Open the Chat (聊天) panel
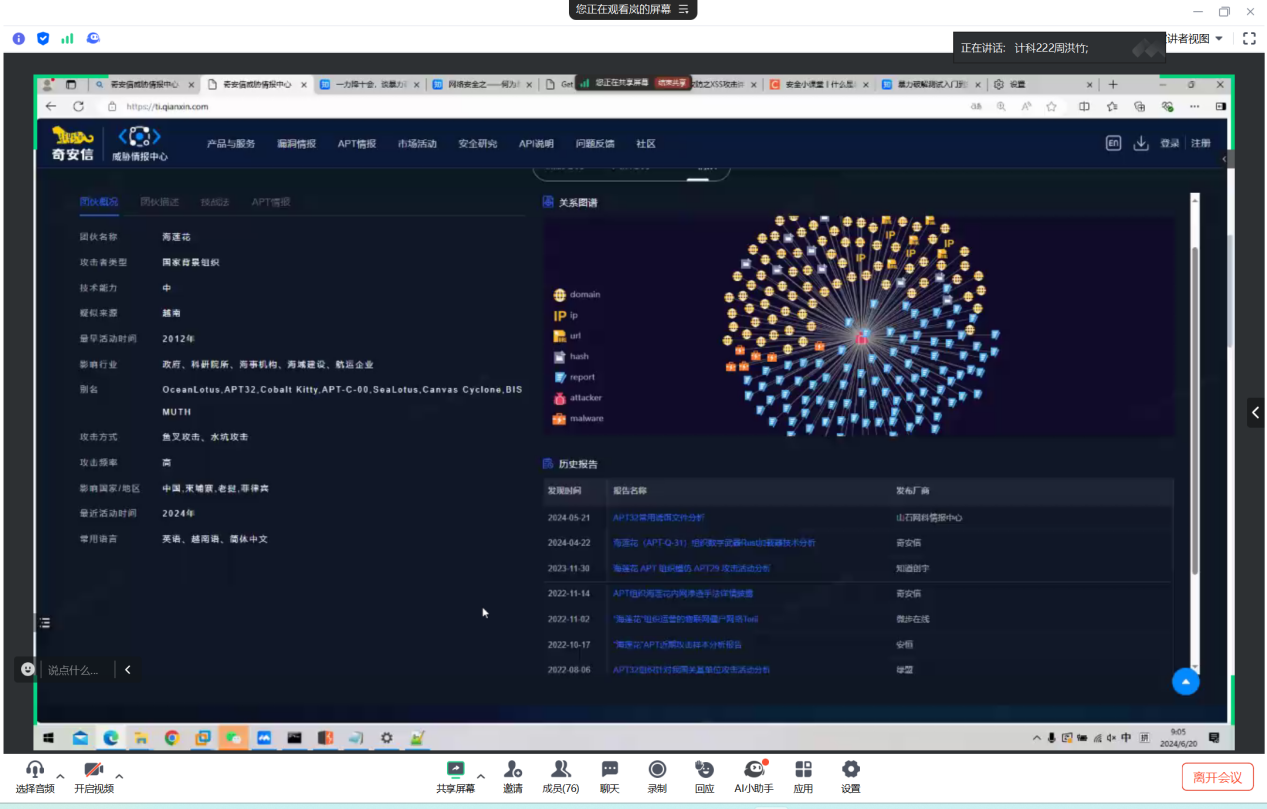1267x809 pixels. 609,776
